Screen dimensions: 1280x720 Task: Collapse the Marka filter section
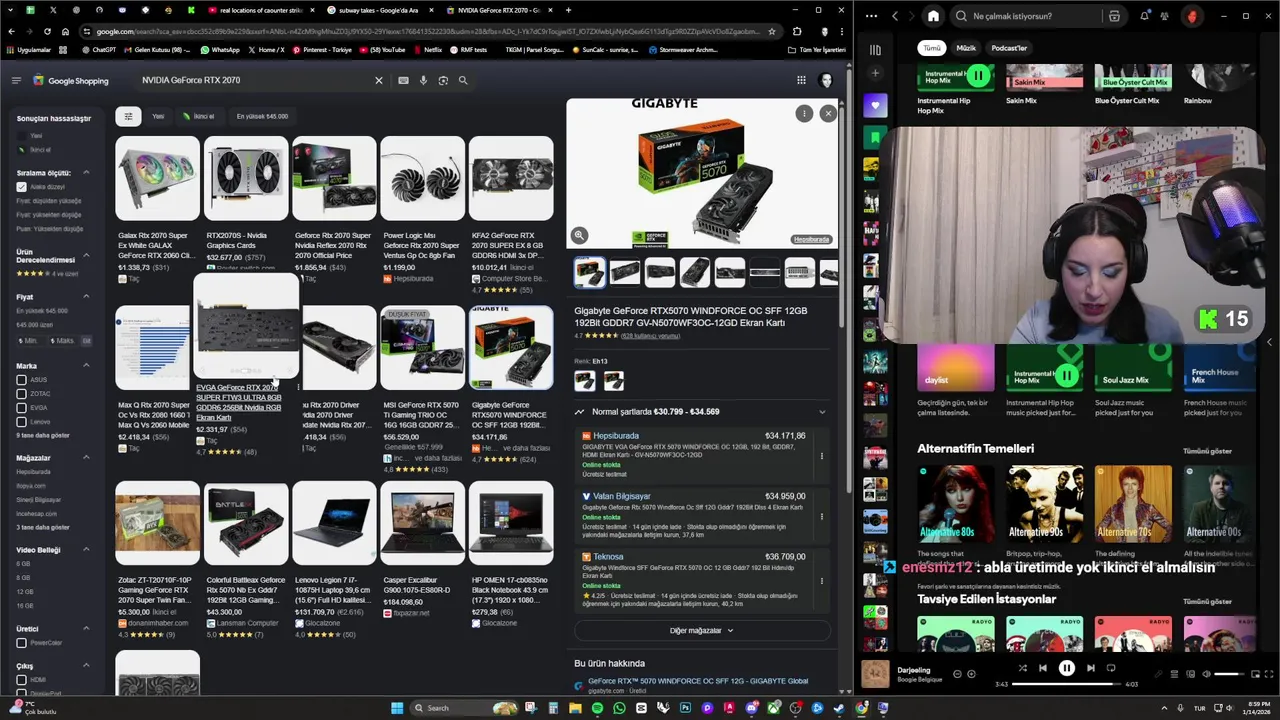pyautogui.click(x=86, y=366)
